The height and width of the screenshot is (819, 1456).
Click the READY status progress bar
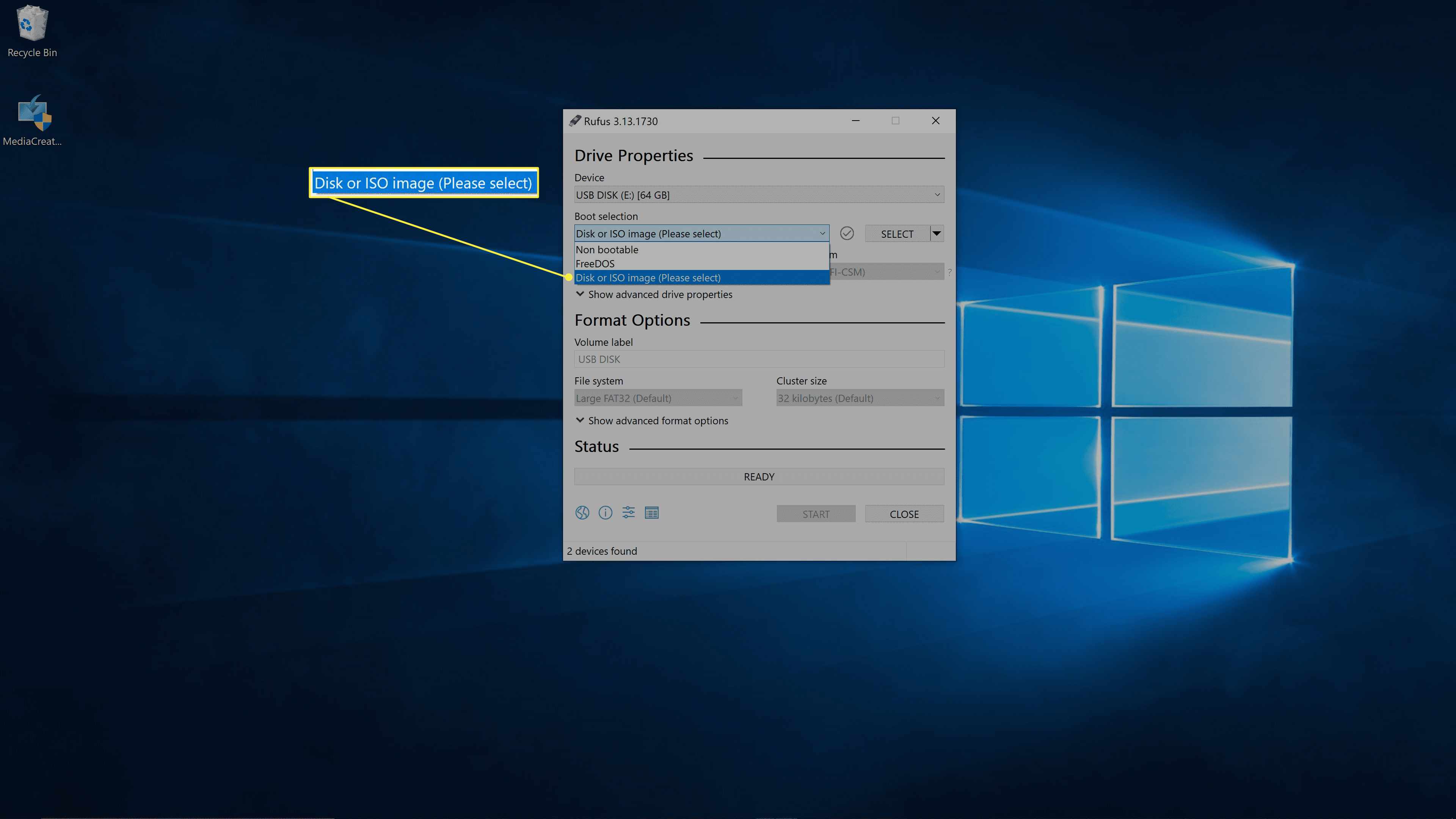pos(759,477)
